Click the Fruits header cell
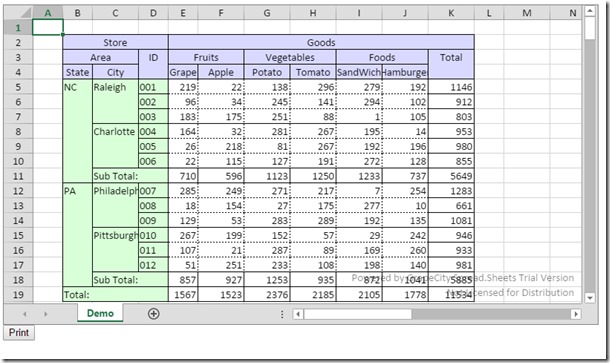 [206, 57]
